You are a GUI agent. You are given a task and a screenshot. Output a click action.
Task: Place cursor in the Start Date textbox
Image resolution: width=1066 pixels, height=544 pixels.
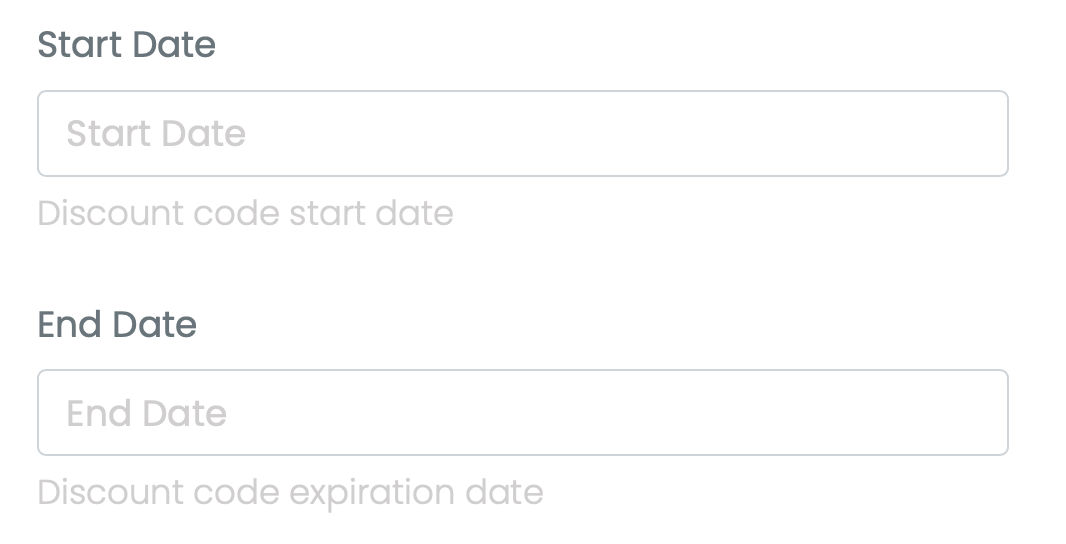(522, 134)
